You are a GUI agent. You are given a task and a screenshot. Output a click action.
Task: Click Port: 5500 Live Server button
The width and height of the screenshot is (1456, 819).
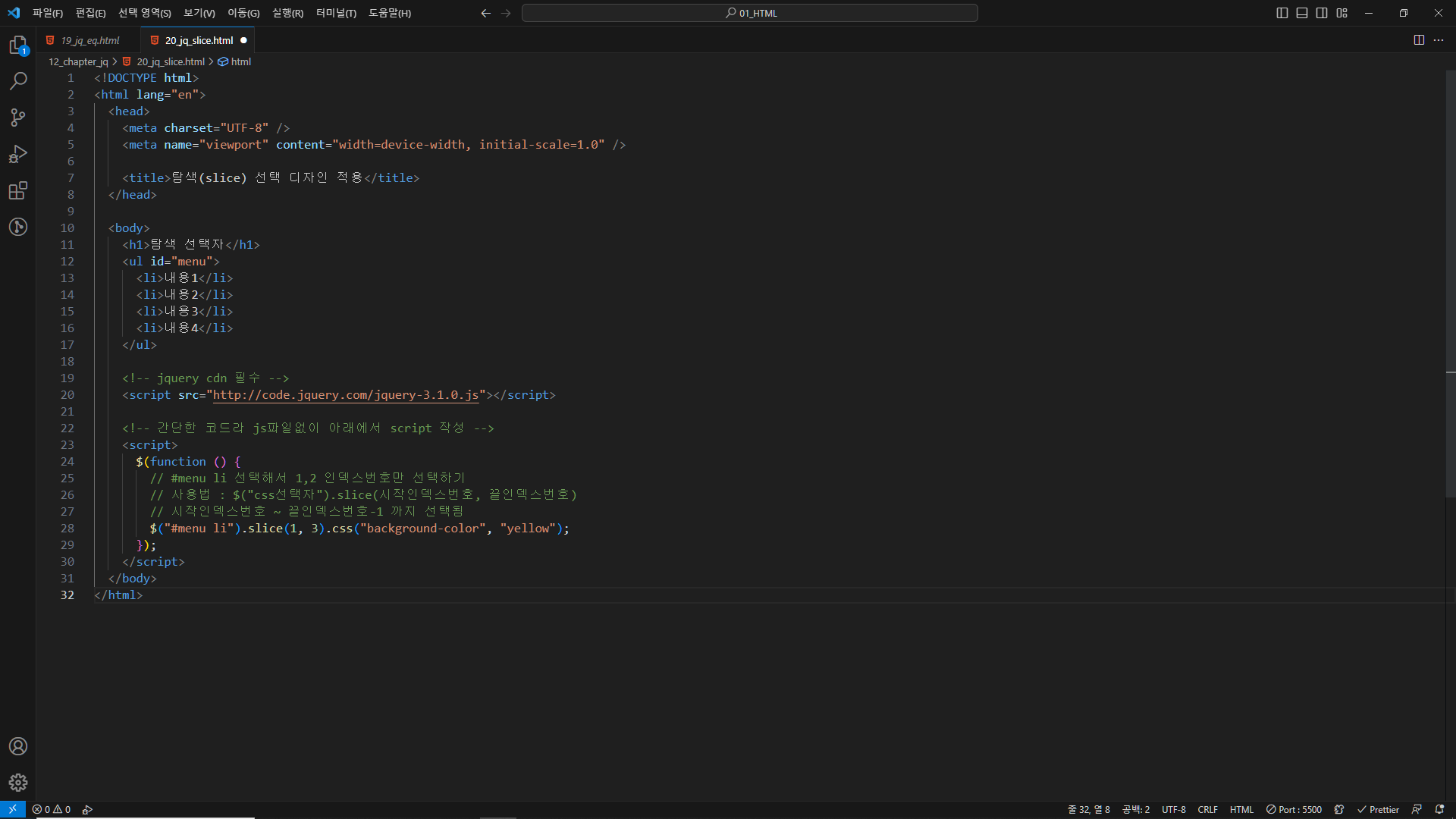coord(1294,809)
